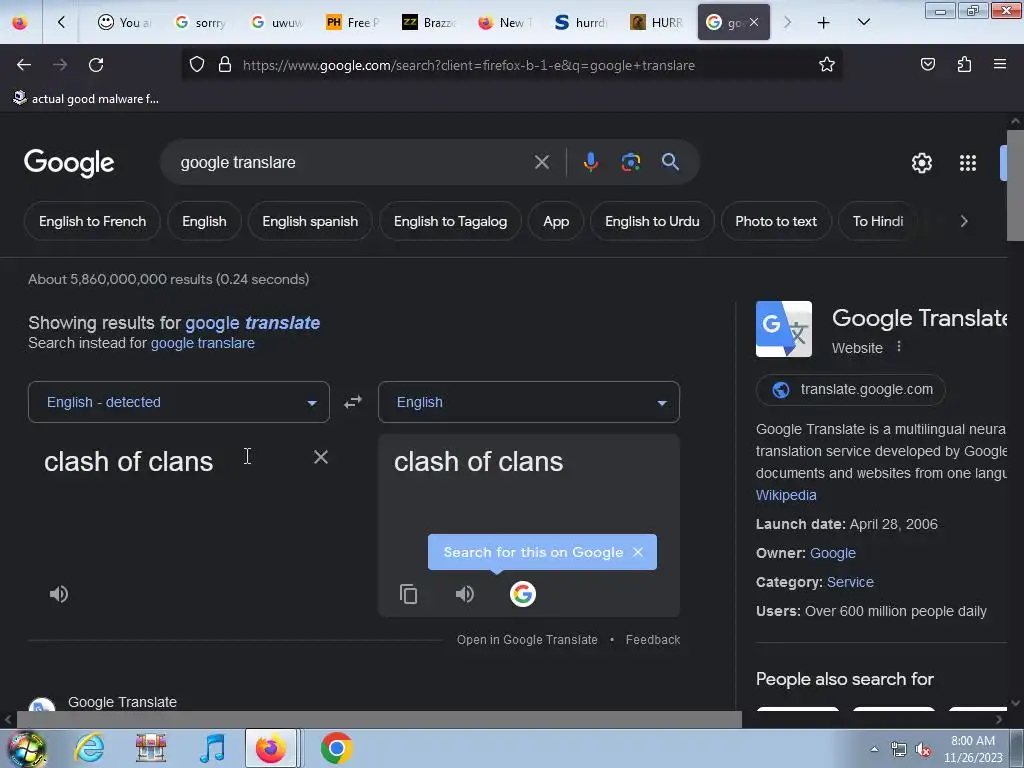Click the Firefox back navigation arrow
This screenshot has width=1024, height=768.
click(24, 65)
